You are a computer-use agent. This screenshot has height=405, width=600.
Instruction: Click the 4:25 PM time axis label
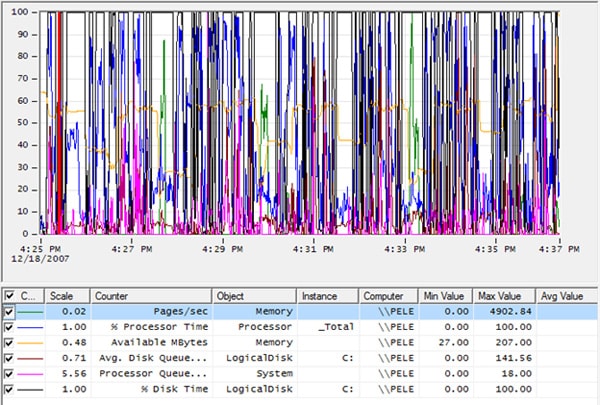pyautogui.click(x=41, y=249)
